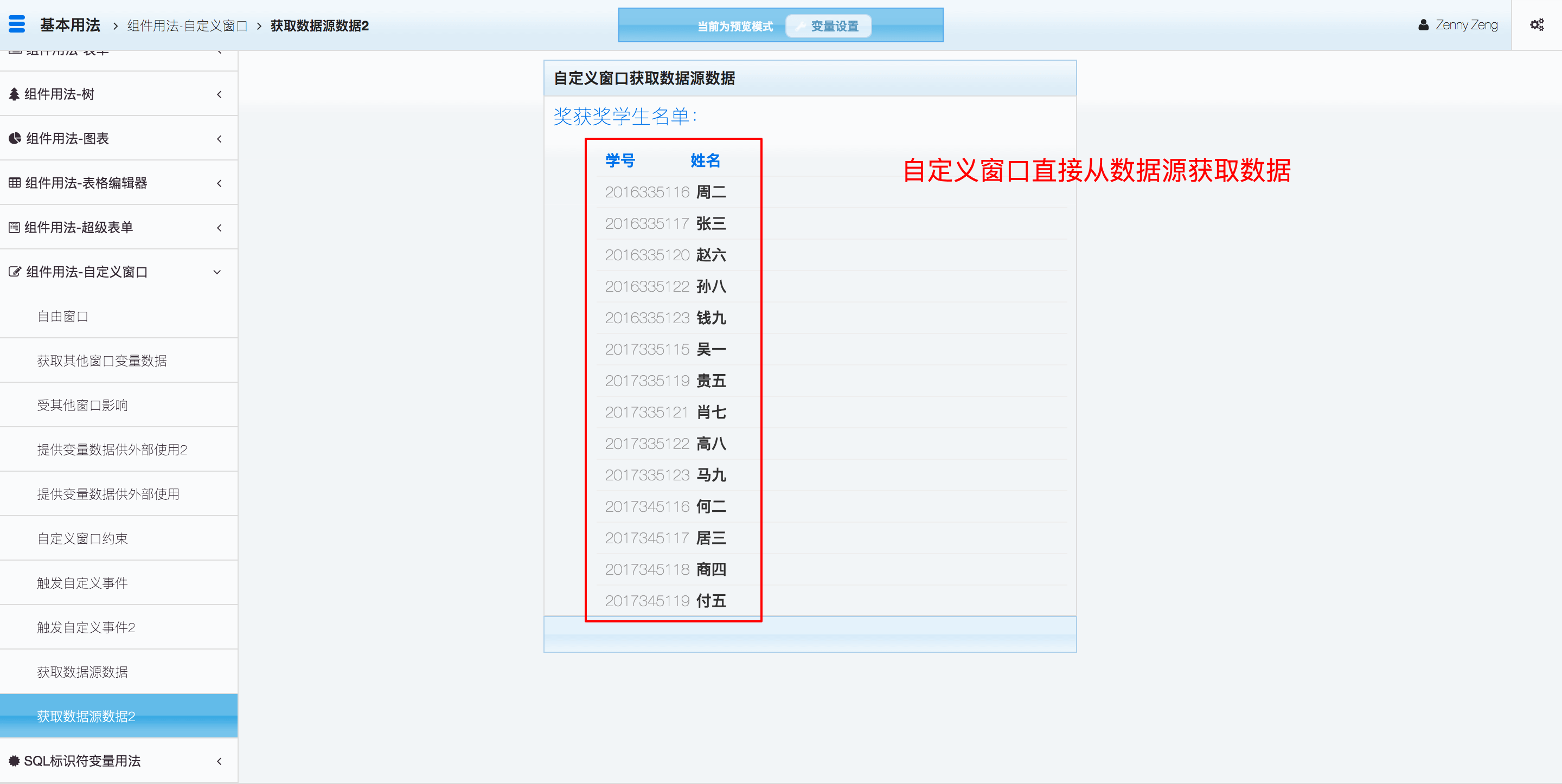Click the tree icon beside 组件用法-树
1562x784 pixels.
click(14, 94)
